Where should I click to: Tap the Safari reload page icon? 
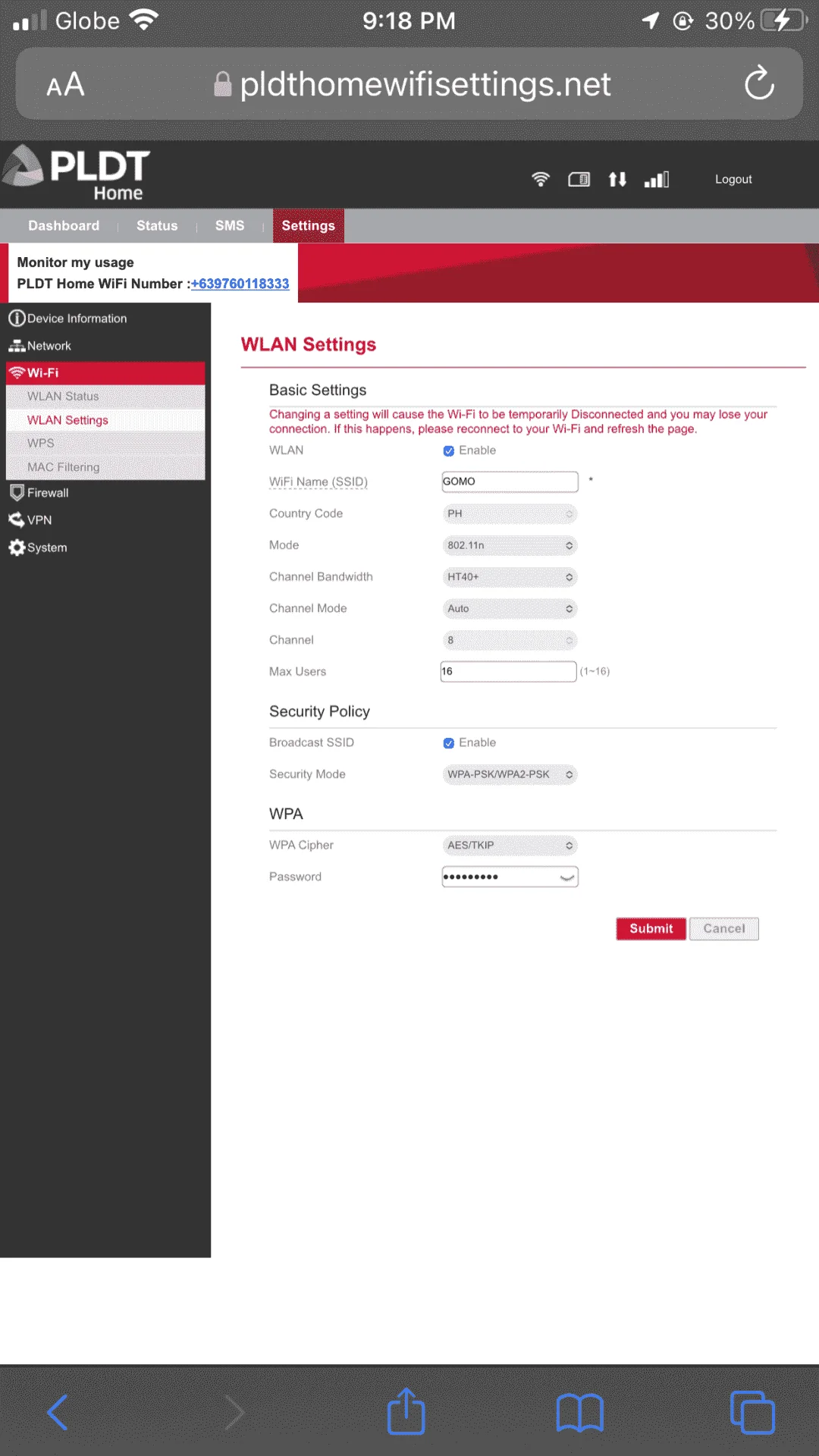click(759, 84)
